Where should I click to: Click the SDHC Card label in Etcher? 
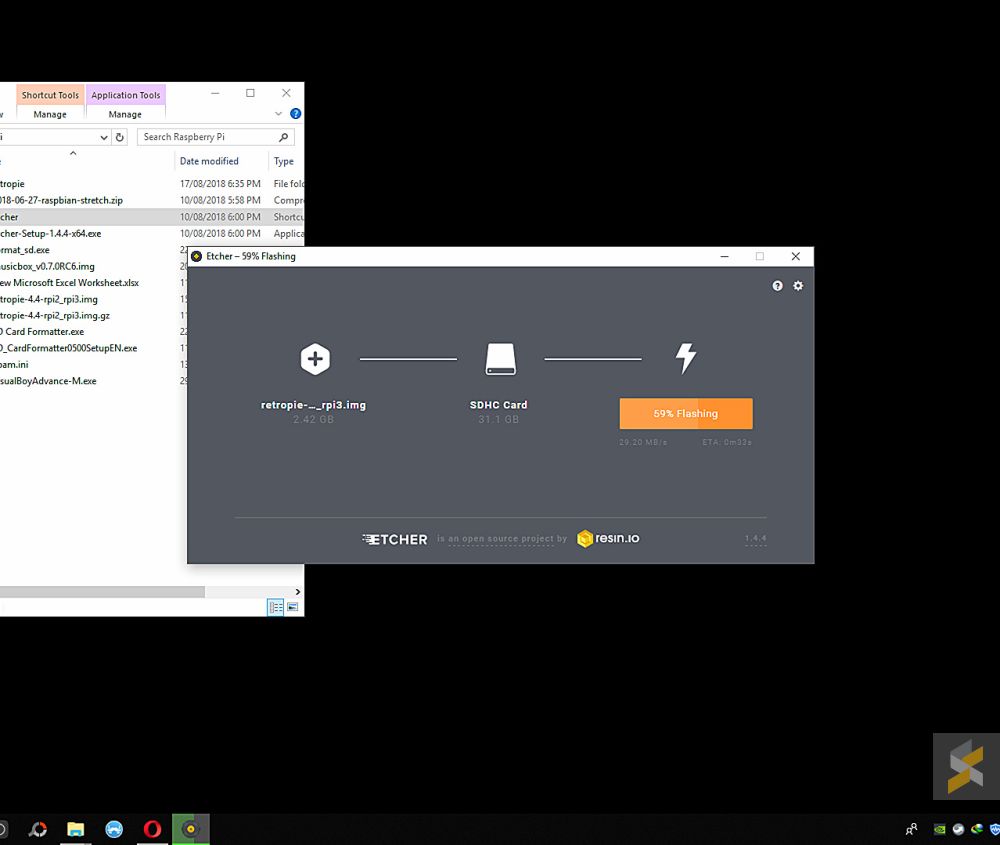pyautogui.click(x=499, y=405)
